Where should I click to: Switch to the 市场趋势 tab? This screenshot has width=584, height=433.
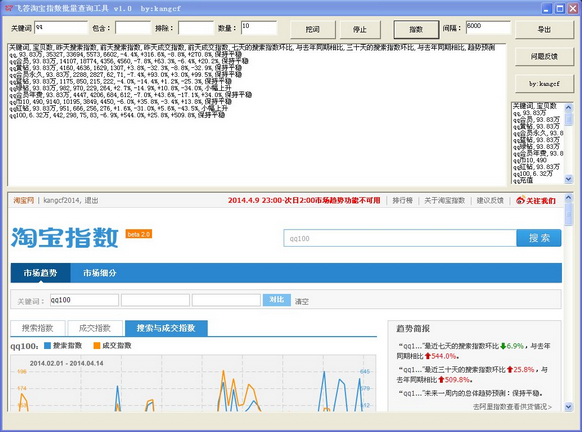click(x=40, y=273)
